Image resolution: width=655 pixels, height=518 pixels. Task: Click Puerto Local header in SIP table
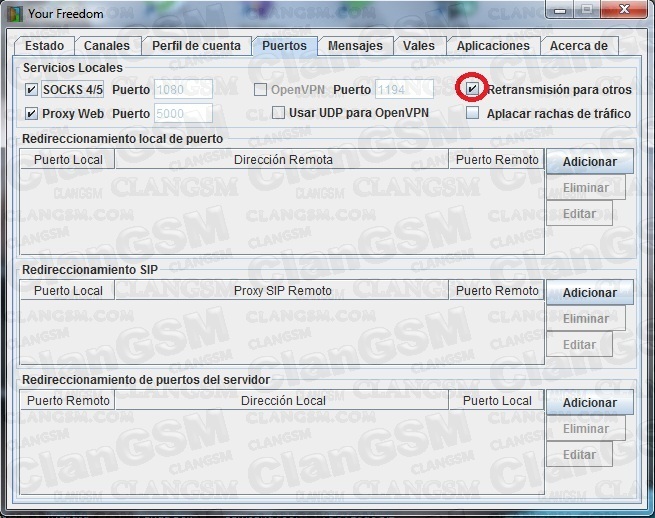(68, 291)
